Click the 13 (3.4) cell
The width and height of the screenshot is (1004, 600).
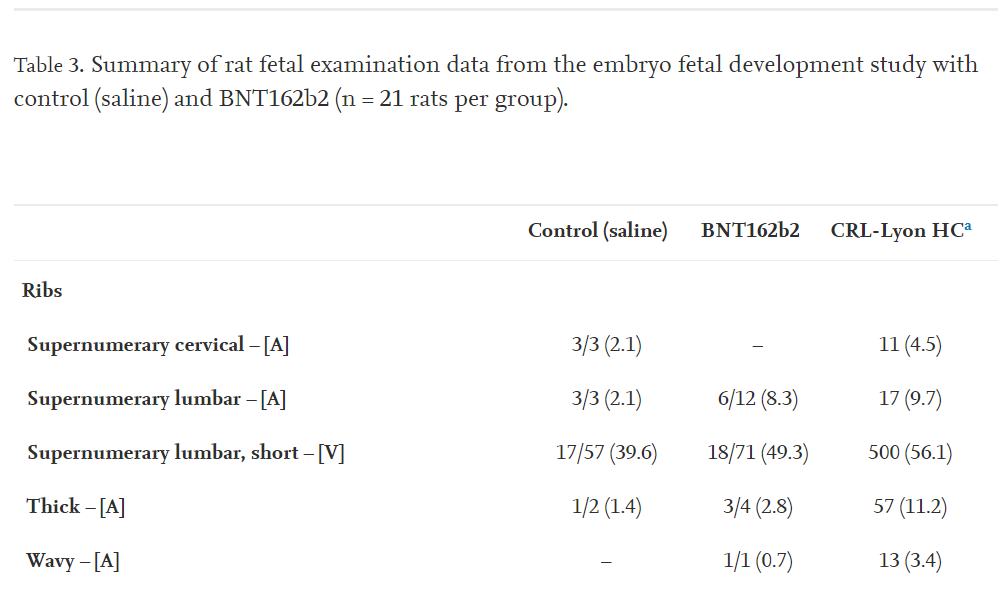910,561
